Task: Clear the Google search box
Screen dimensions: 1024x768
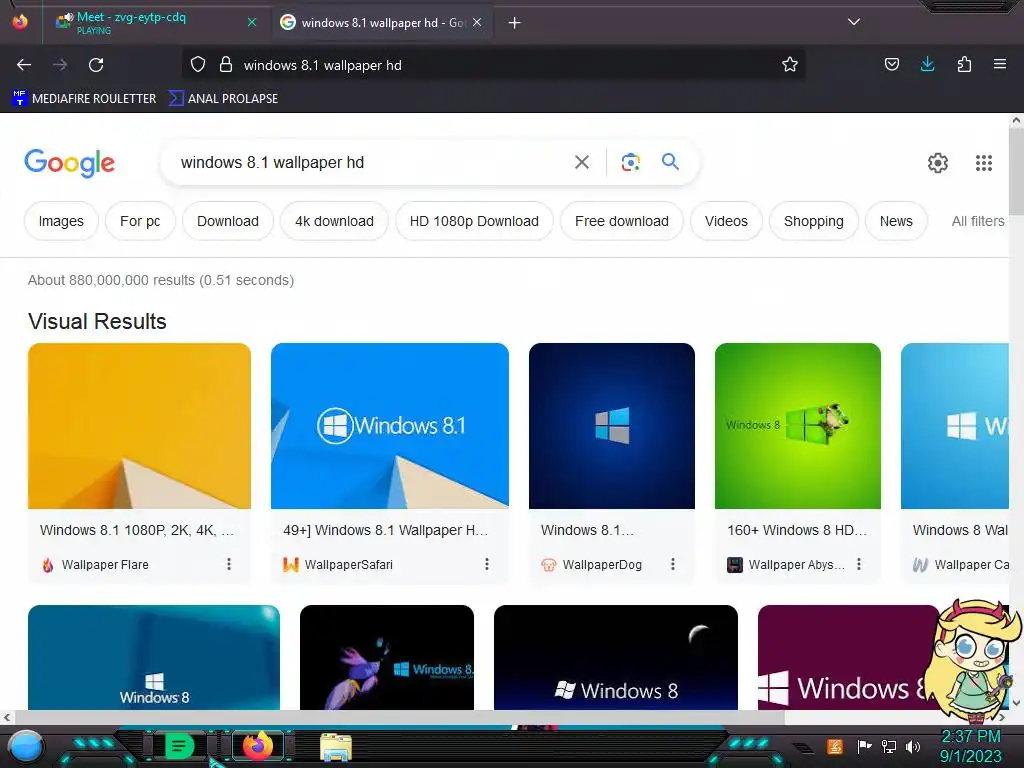Action: click(582, 162)
